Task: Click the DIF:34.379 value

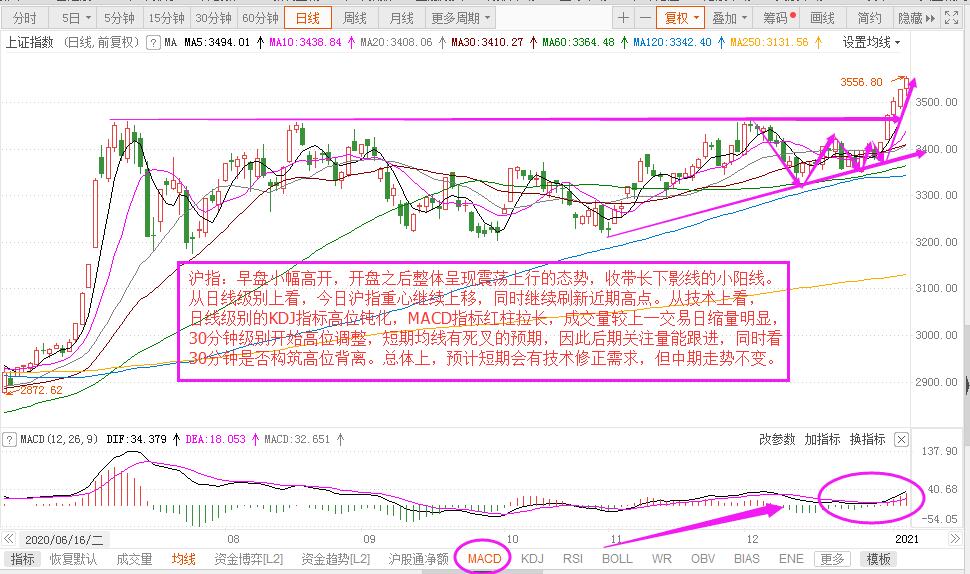Action: (136, 439)
